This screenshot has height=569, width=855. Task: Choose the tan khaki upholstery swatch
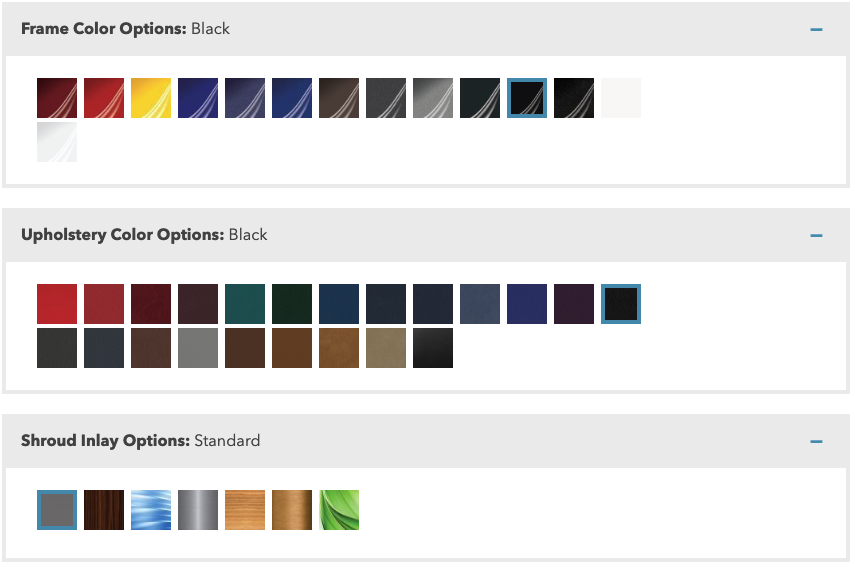click(x=386, y=348)
